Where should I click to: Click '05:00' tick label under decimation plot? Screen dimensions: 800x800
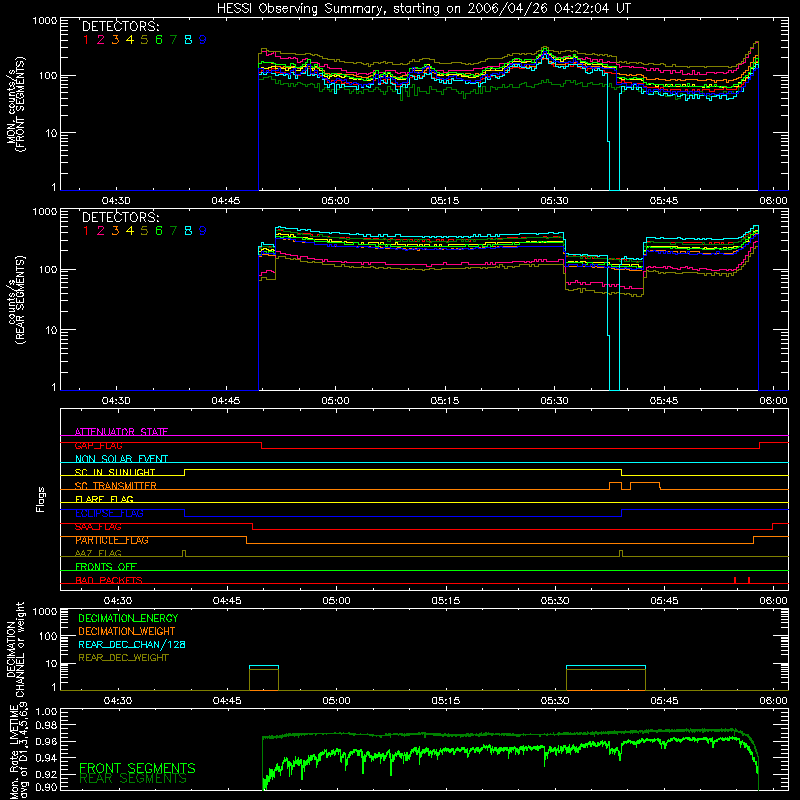coord(336,701)
